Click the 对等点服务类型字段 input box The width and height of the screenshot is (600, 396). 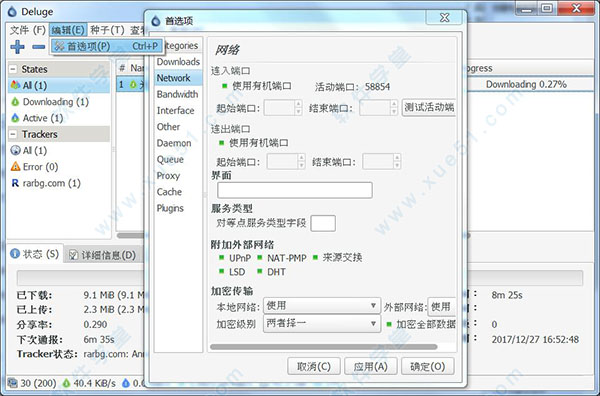[323, 223]
